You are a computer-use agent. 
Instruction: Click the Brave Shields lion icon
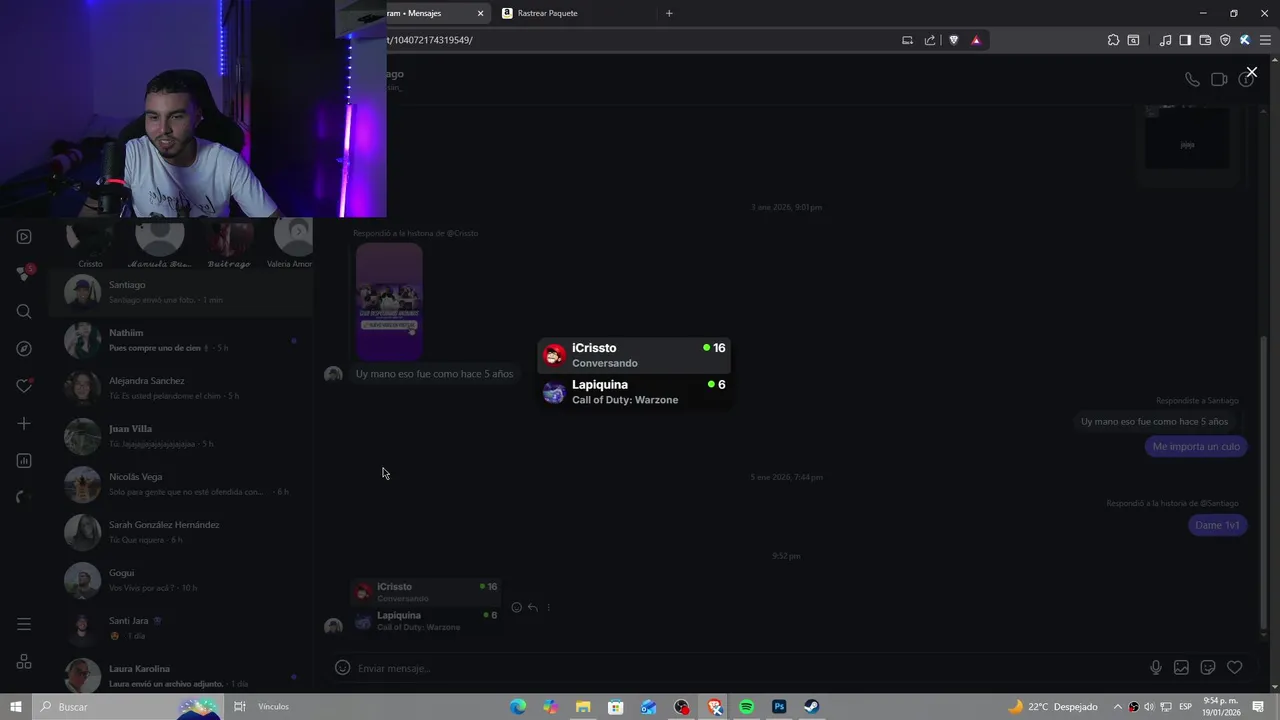pos(953,40)
